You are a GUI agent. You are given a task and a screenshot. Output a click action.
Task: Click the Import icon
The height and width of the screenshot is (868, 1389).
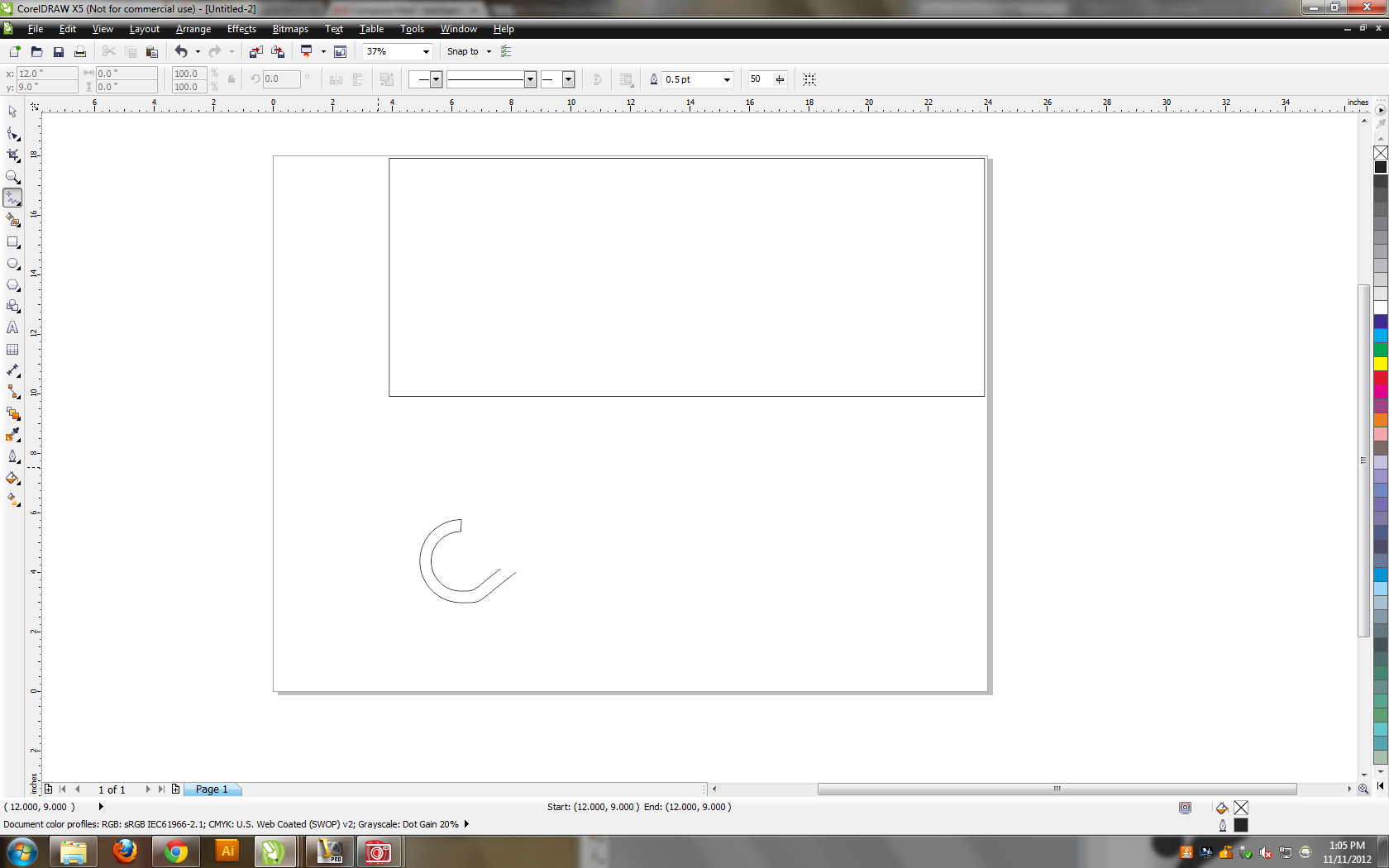[x=256, y=51]
